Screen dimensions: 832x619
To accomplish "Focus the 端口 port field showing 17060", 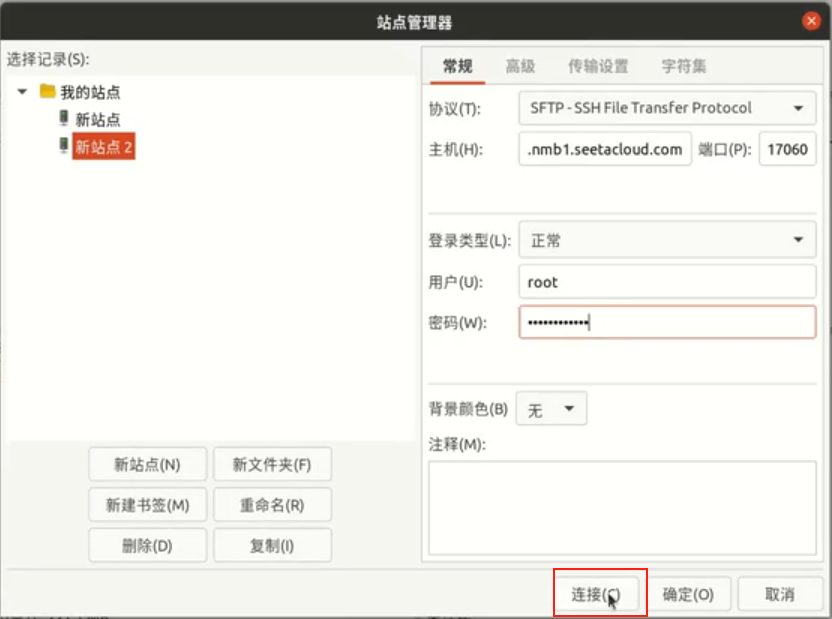I will 787,149.
